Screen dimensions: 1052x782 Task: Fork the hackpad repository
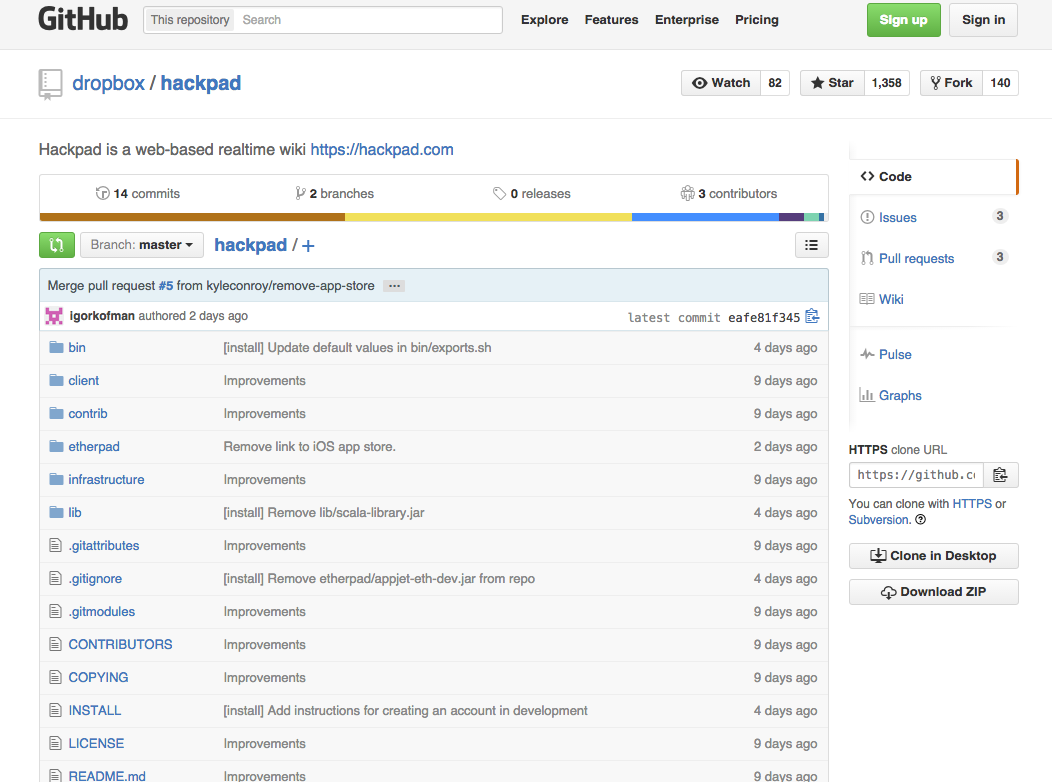(951, 82)
